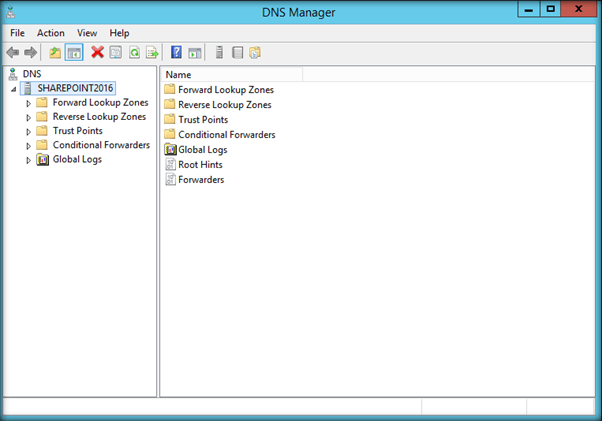Select Reverse Lookup Zones in right list
Screen dimensions: 602x421
click(x=225, y=105)
